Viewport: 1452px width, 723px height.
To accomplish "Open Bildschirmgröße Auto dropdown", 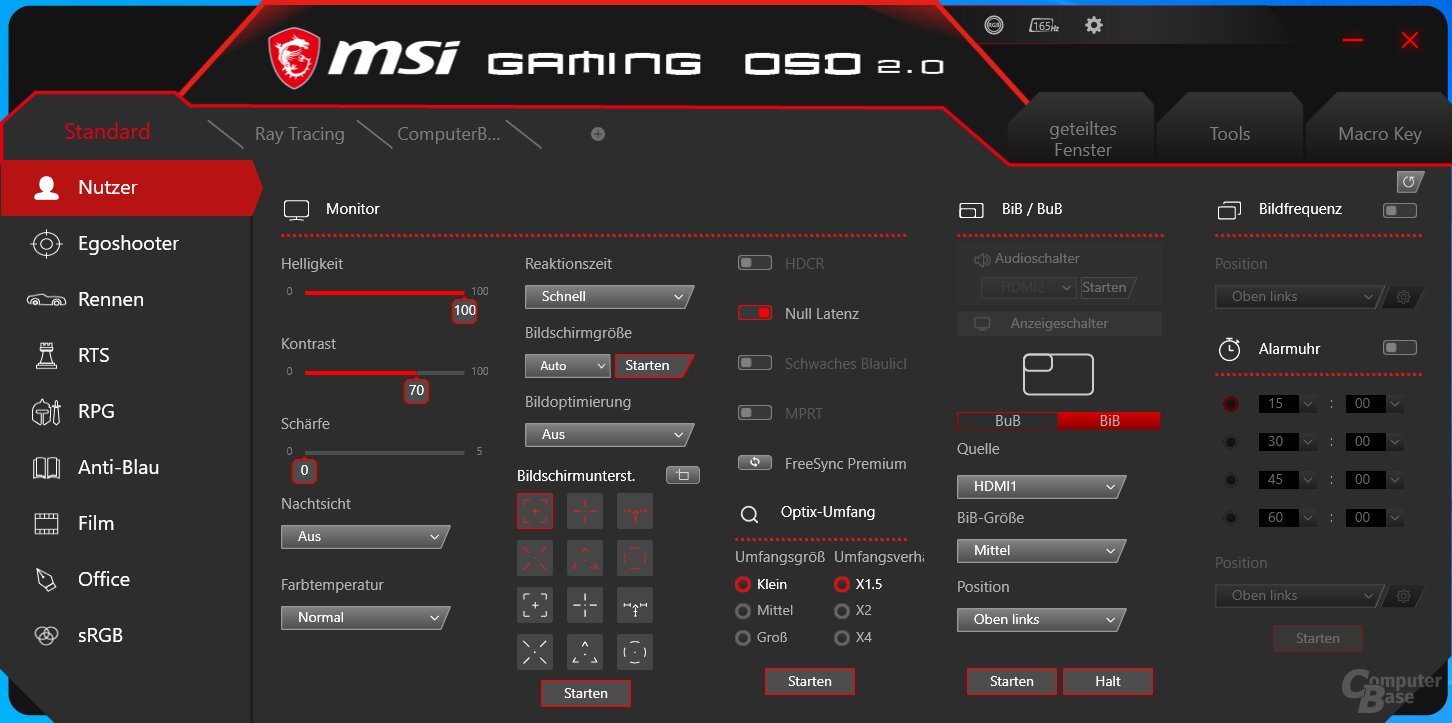I will (x=567, y=366).
